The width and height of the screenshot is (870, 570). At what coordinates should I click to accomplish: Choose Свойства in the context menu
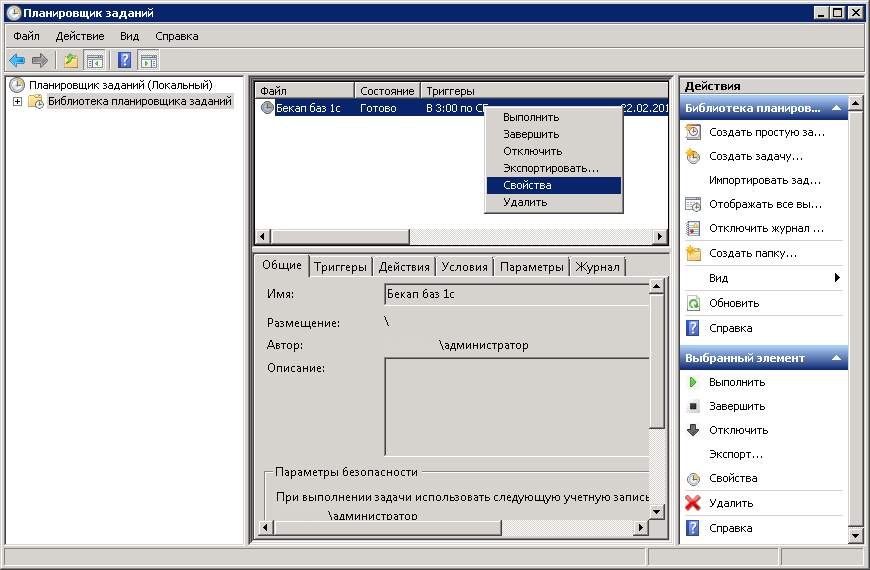click(554, 185)
